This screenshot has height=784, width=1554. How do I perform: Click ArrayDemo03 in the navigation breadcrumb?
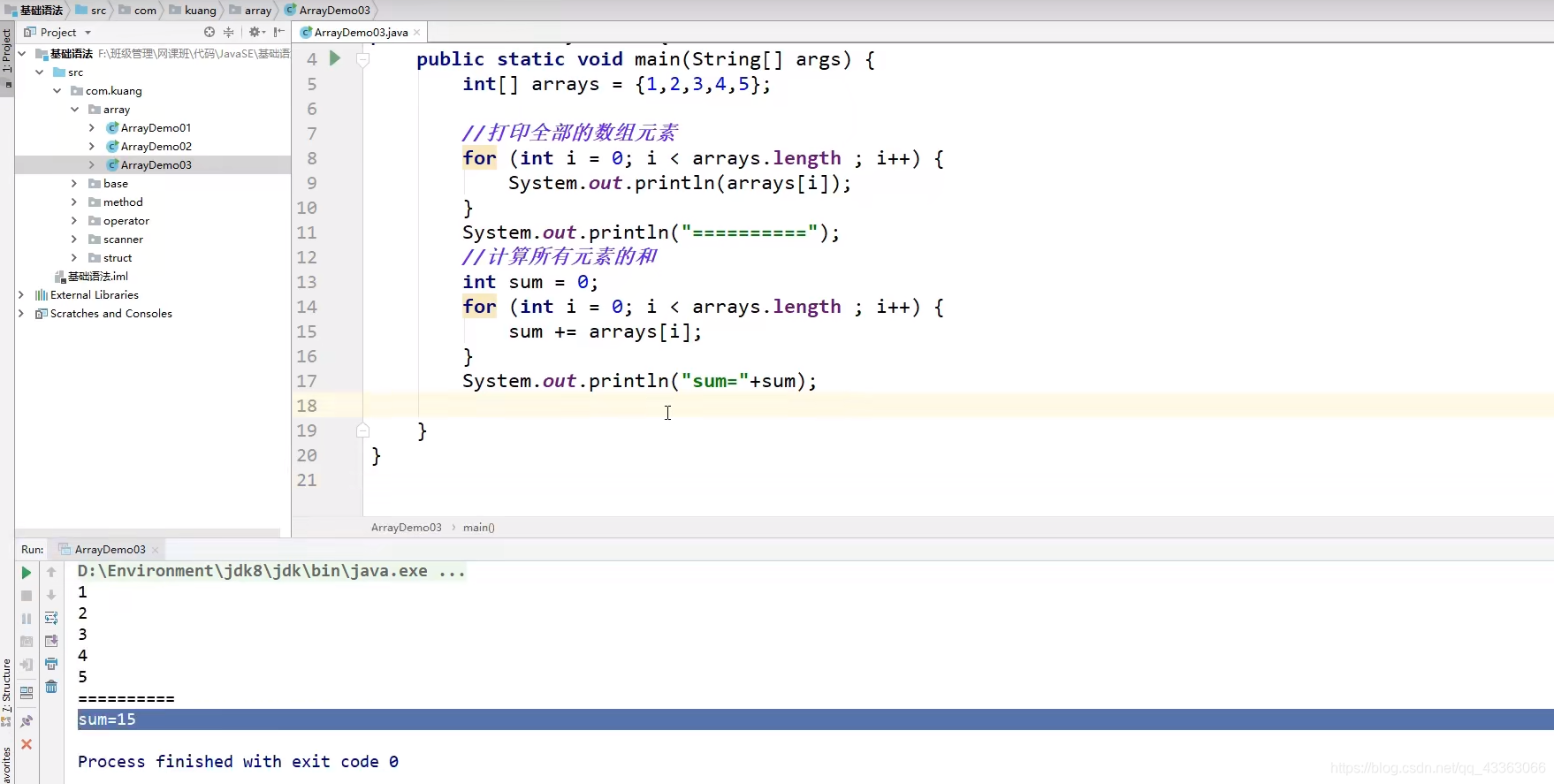pyautogui.click(x=327, y=10)
